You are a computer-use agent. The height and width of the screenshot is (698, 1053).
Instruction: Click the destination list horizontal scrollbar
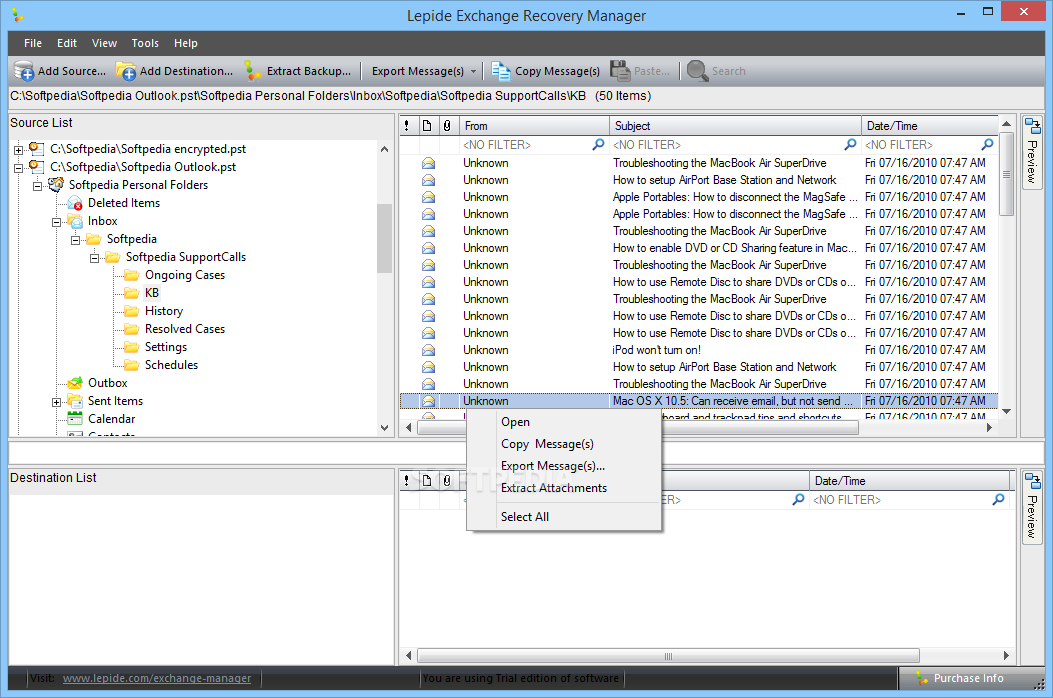[668, 656]
